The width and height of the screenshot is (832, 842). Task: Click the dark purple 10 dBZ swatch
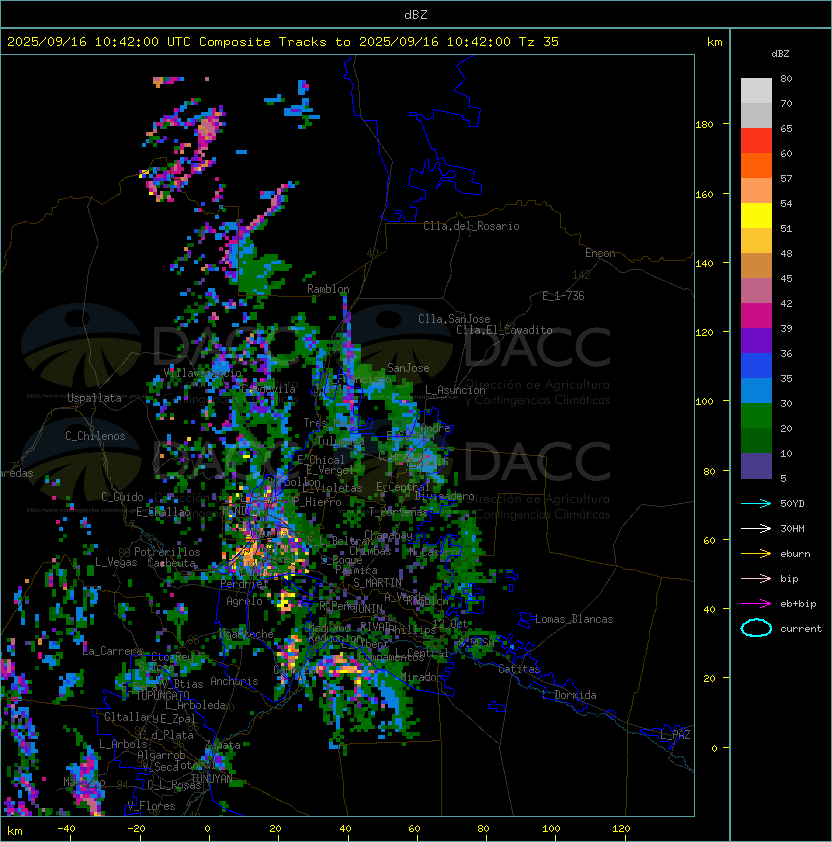(x=756, y=466)
